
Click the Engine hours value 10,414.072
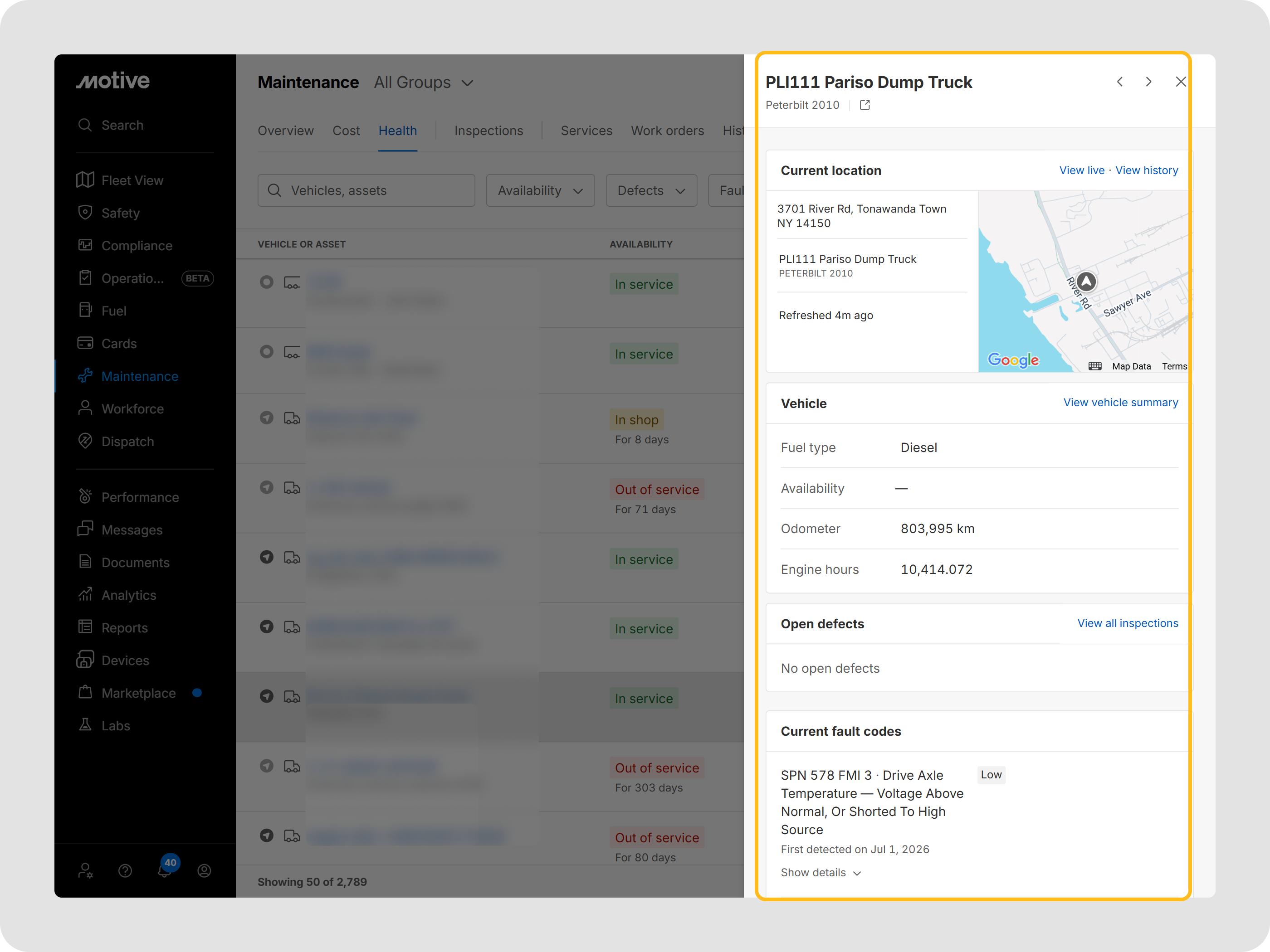pyautogui.click(x=937, y=570)
